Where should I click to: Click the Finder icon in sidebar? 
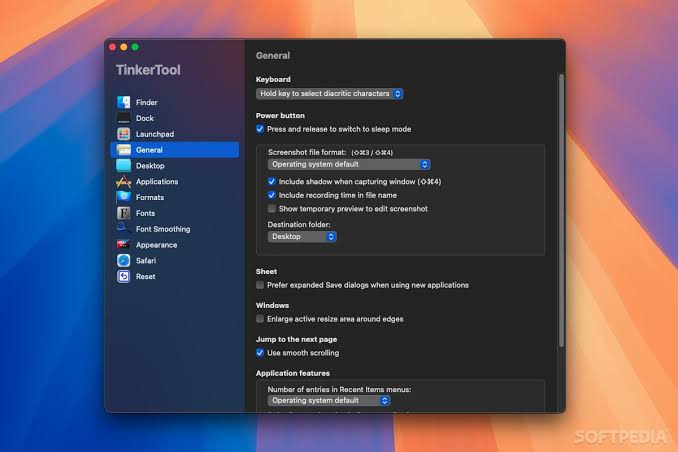124,103
